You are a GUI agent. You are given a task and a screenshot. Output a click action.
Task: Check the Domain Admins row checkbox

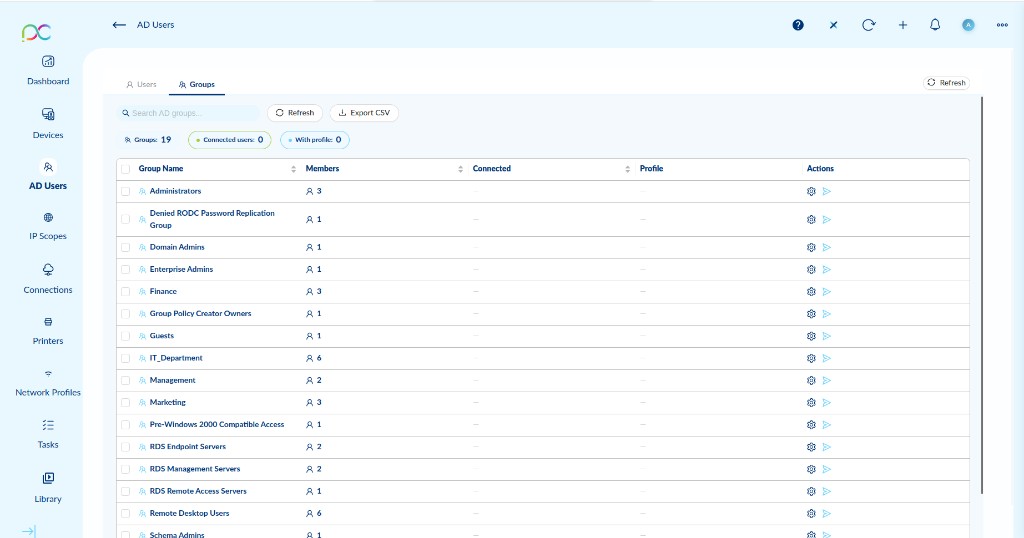pyautogui.click(x=126, y=247)
